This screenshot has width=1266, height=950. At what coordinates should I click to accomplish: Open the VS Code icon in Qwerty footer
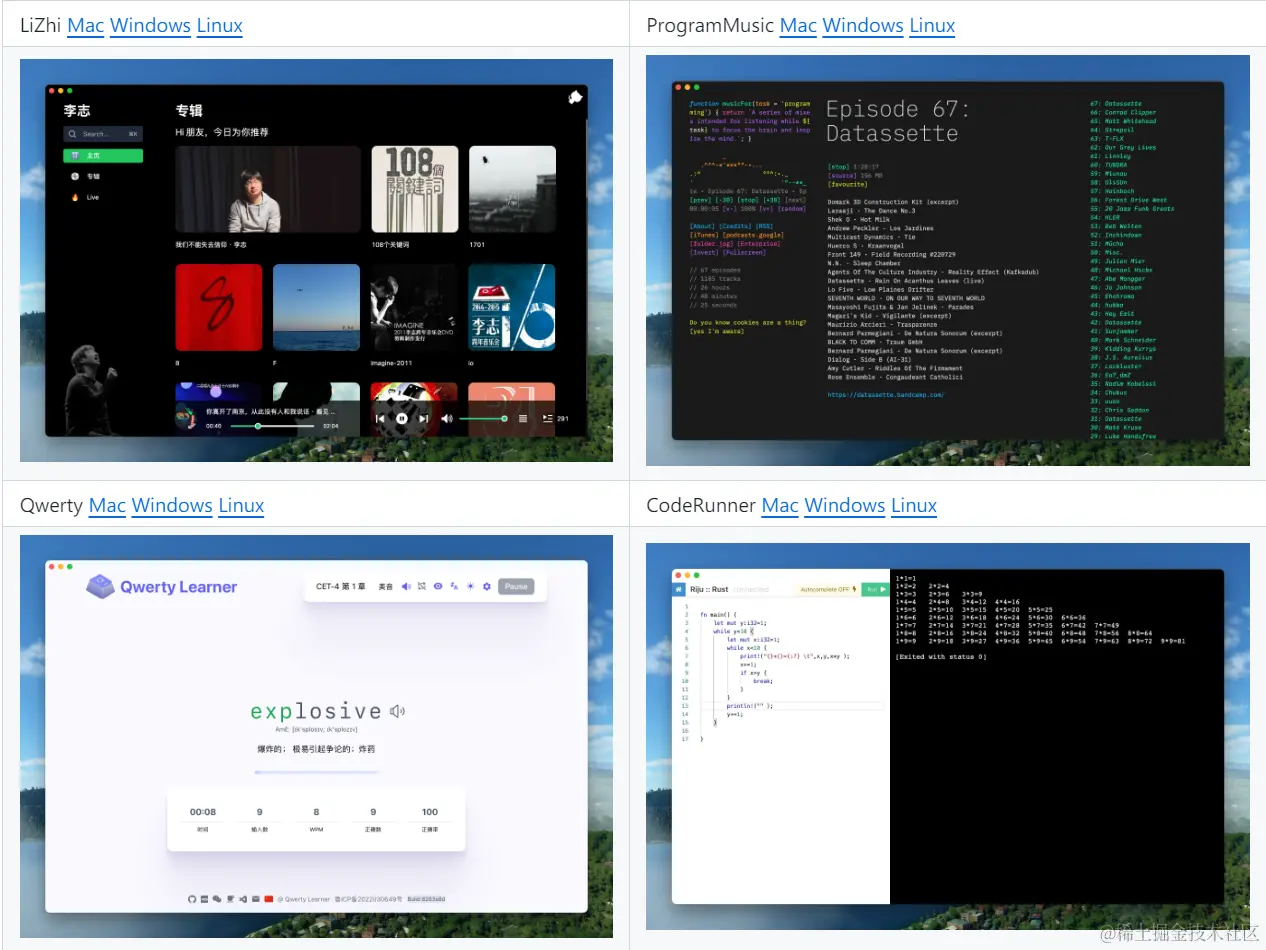click(x=243, y=899)
